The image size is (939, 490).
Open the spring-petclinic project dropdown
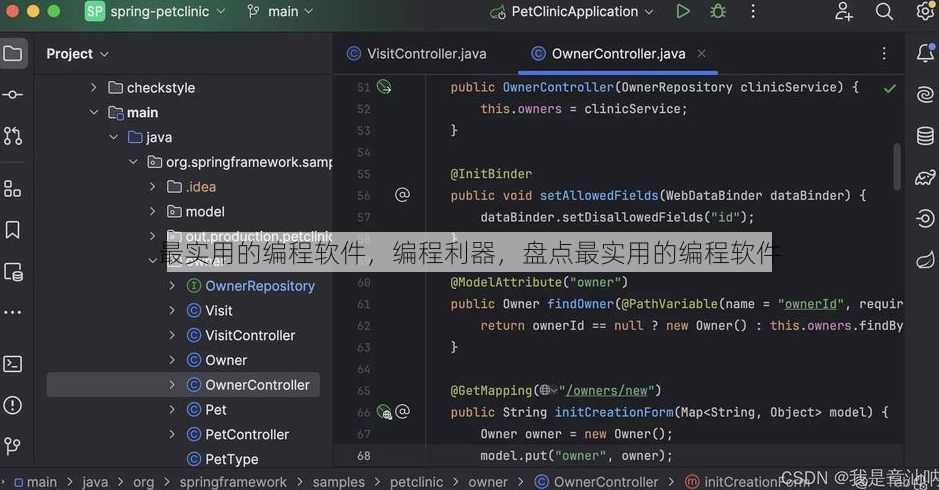pyautogui.click(x=156, y=11)
